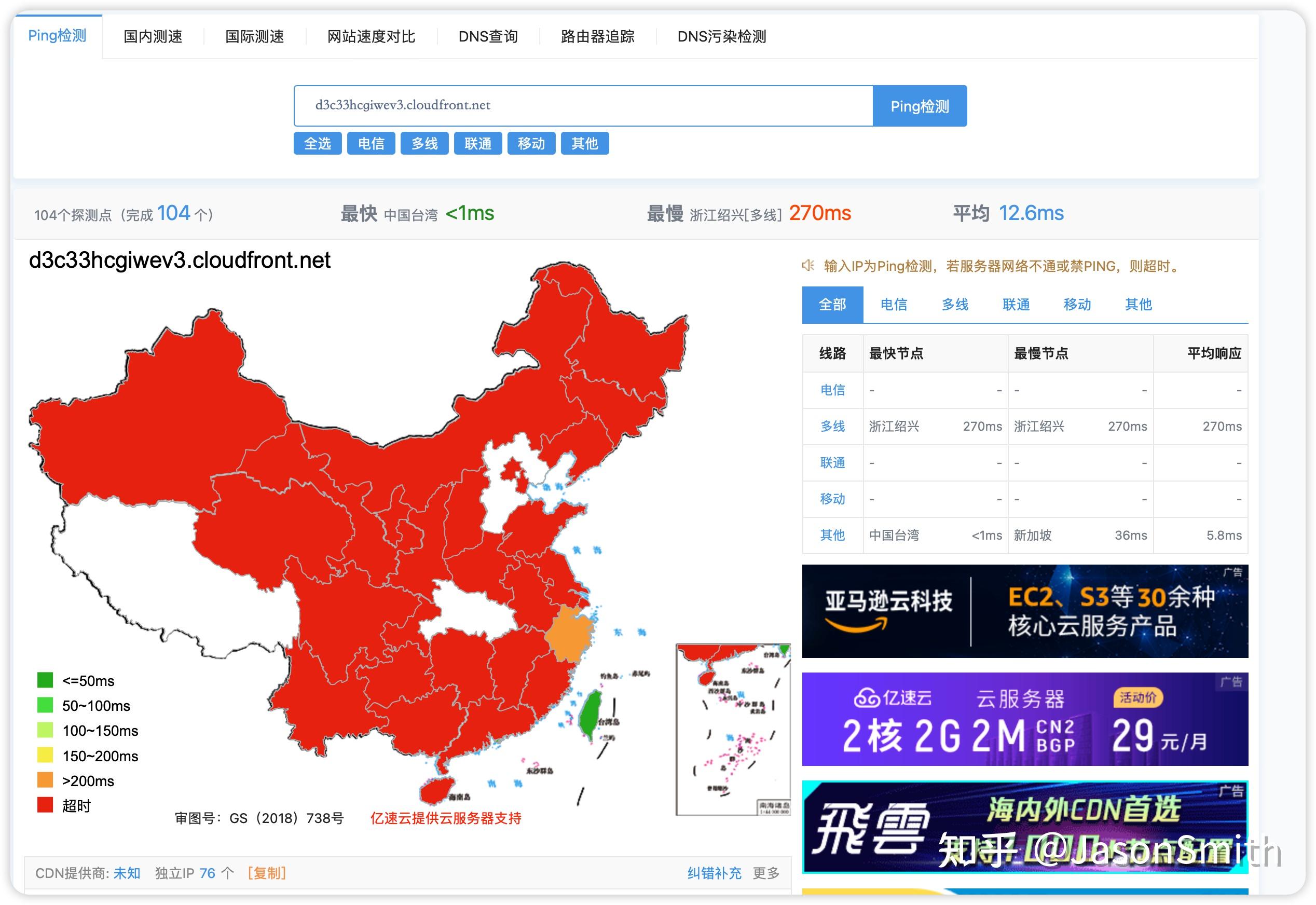Click the [复制] copy link
Image resolution: width=1316 pixels, height=905 pixels.
267,873
